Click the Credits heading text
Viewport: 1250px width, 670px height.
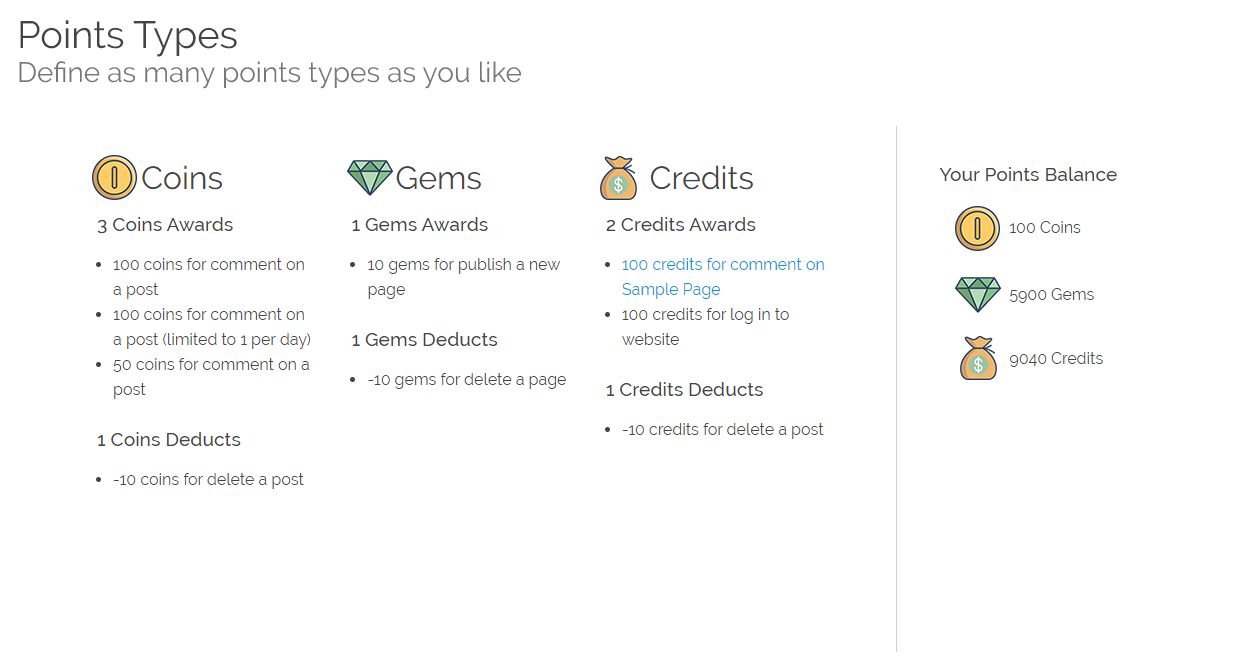[x=701, y=178]
